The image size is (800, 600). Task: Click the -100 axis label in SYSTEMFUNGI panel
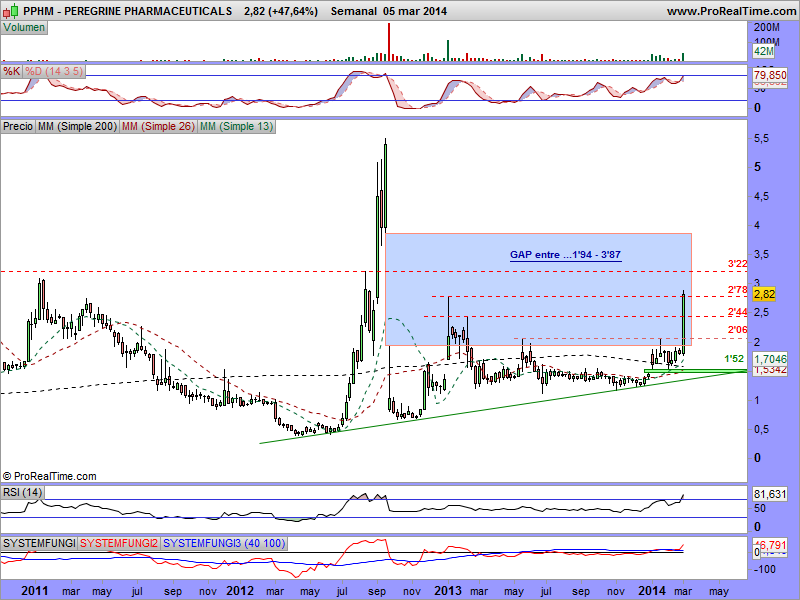click(764, 569)
